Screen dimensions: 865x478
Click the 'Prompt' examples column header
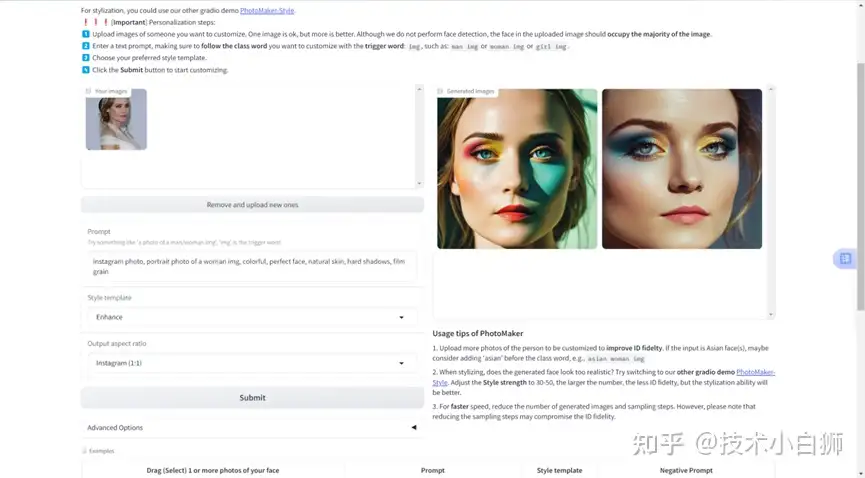tap(432, 470)
